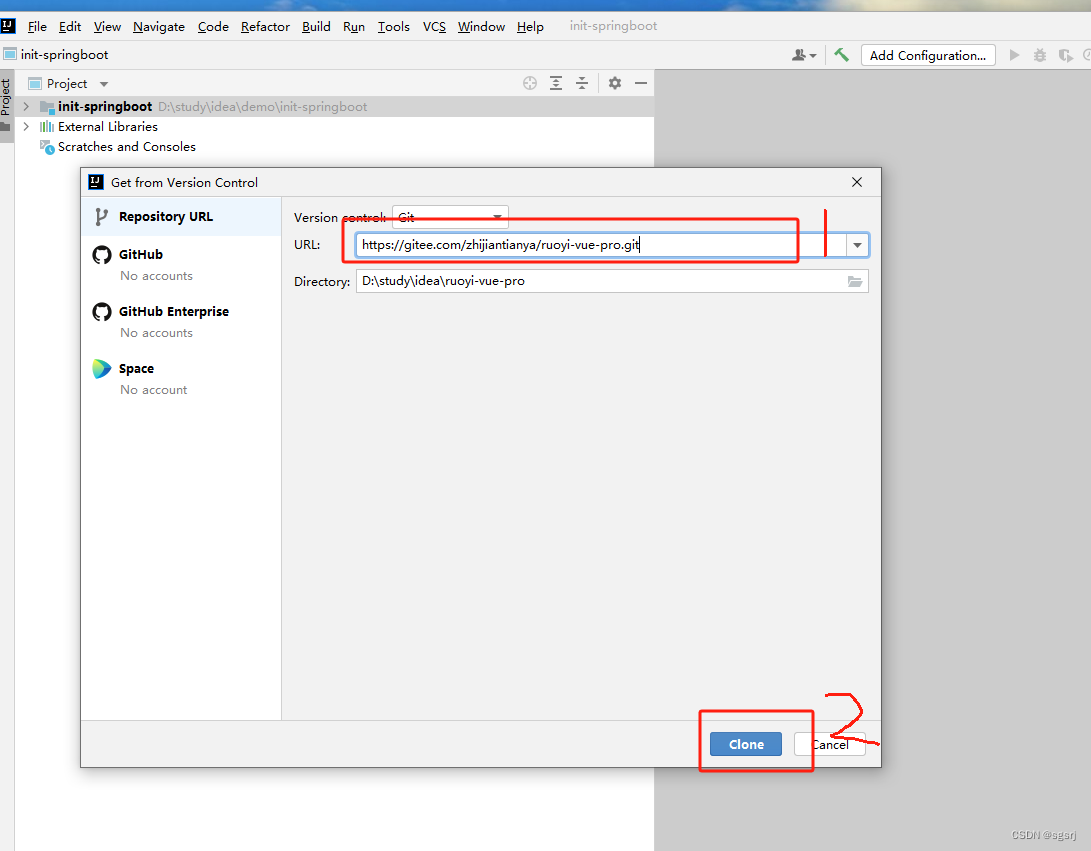Click the Select Opened File locate icon
Image resolution: width=1091 pixels, height=851 pixels.
click(x=529, y=83)
